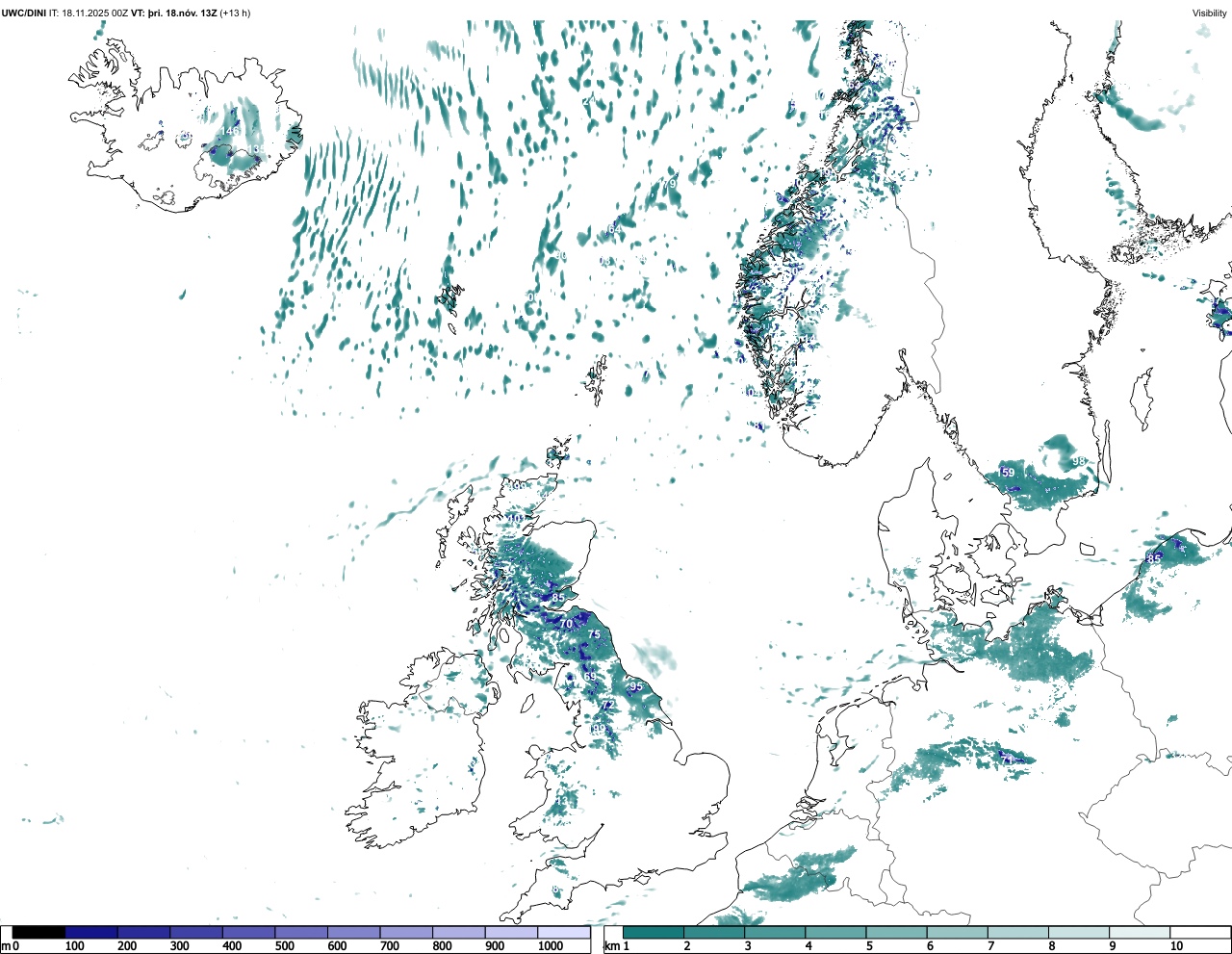Pick the 300–400 m legend swatch
The width and height of the screenshot is (1232, 954).
click(x=196, y=932)
